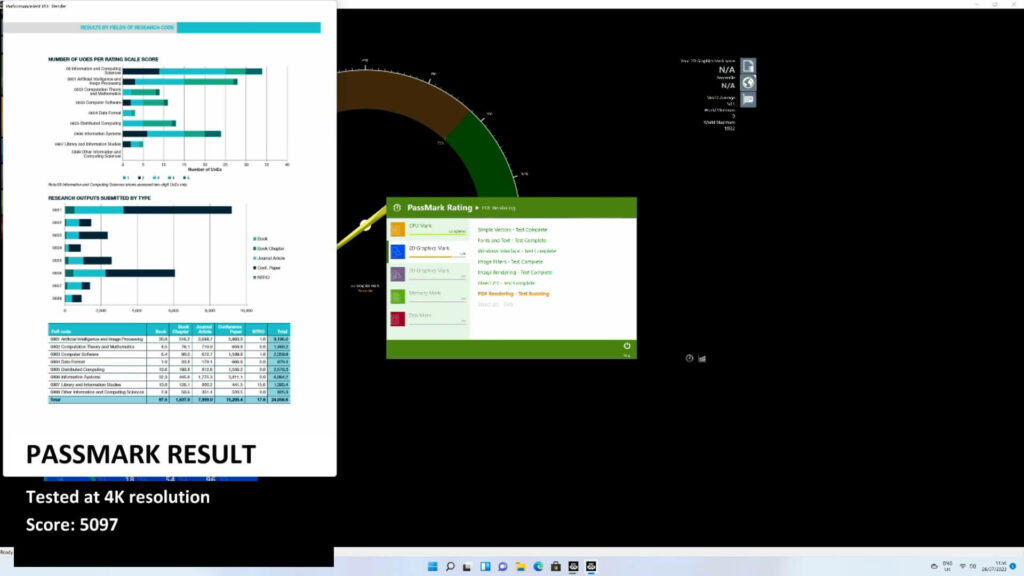The image size is (1024, 576).
Task: Click 'Image Filters - Test Complete' line
Action: click(x=510, y=262)
